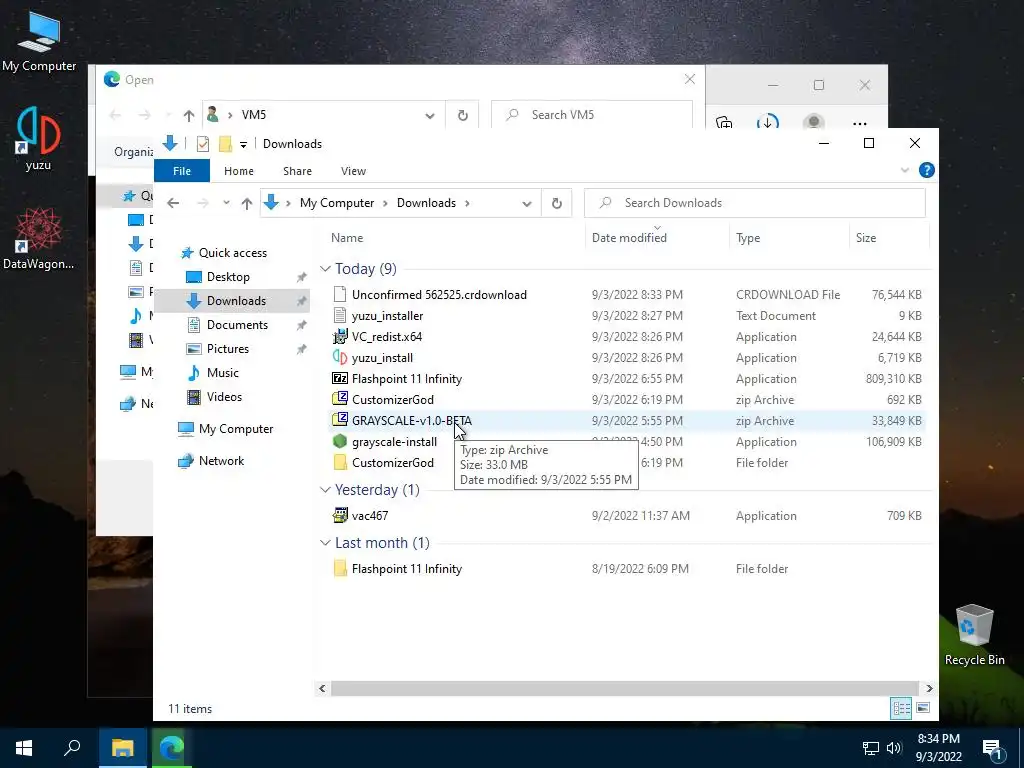Select Desktop in navigation pane

[x=228, y=277]
